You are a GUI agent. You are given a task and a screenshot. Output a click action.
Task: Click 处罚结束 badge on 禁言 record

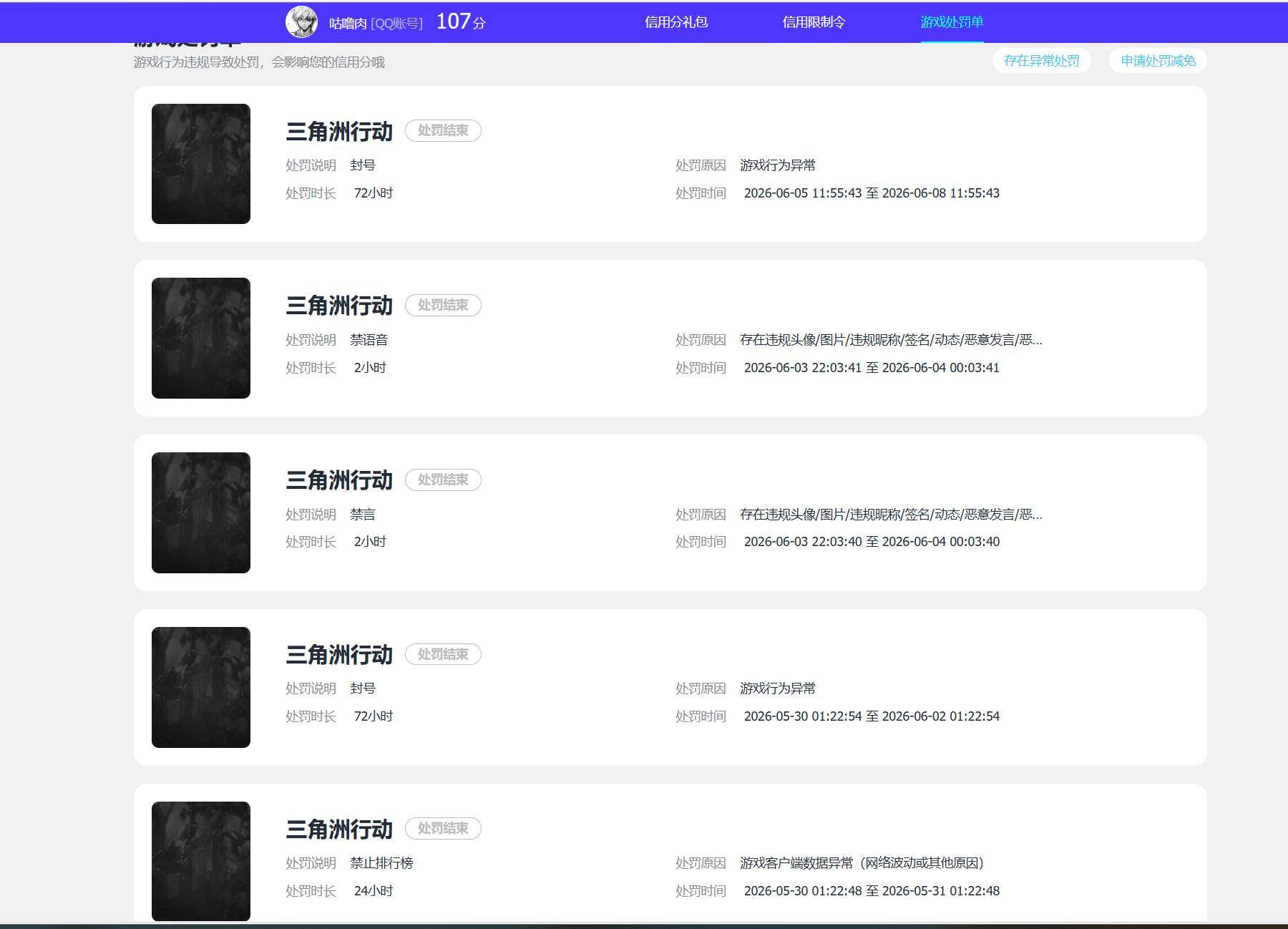443,480
